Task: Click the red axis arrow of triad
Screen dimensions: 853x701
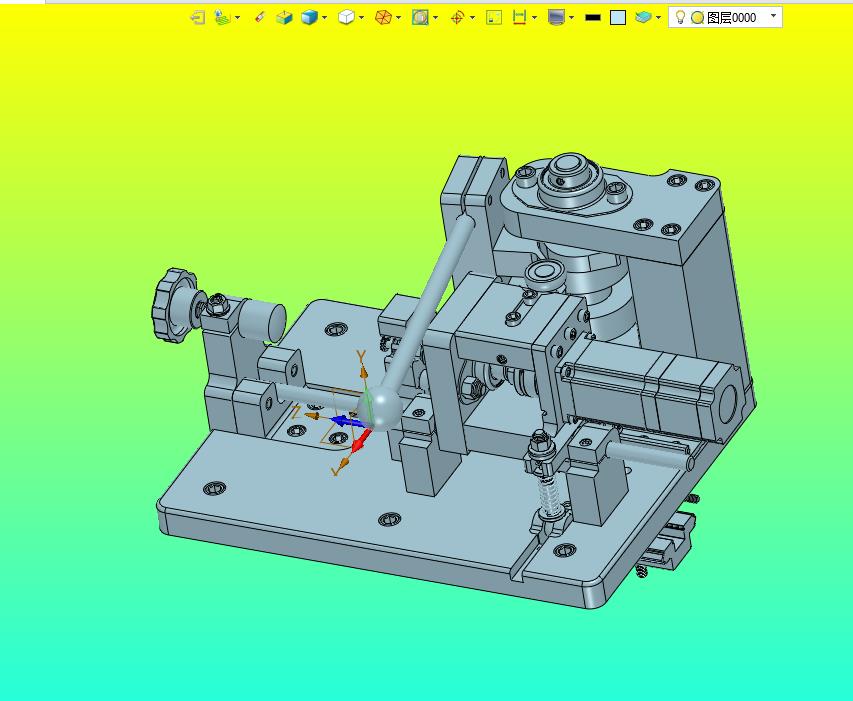Action: [x=361, y=442]
